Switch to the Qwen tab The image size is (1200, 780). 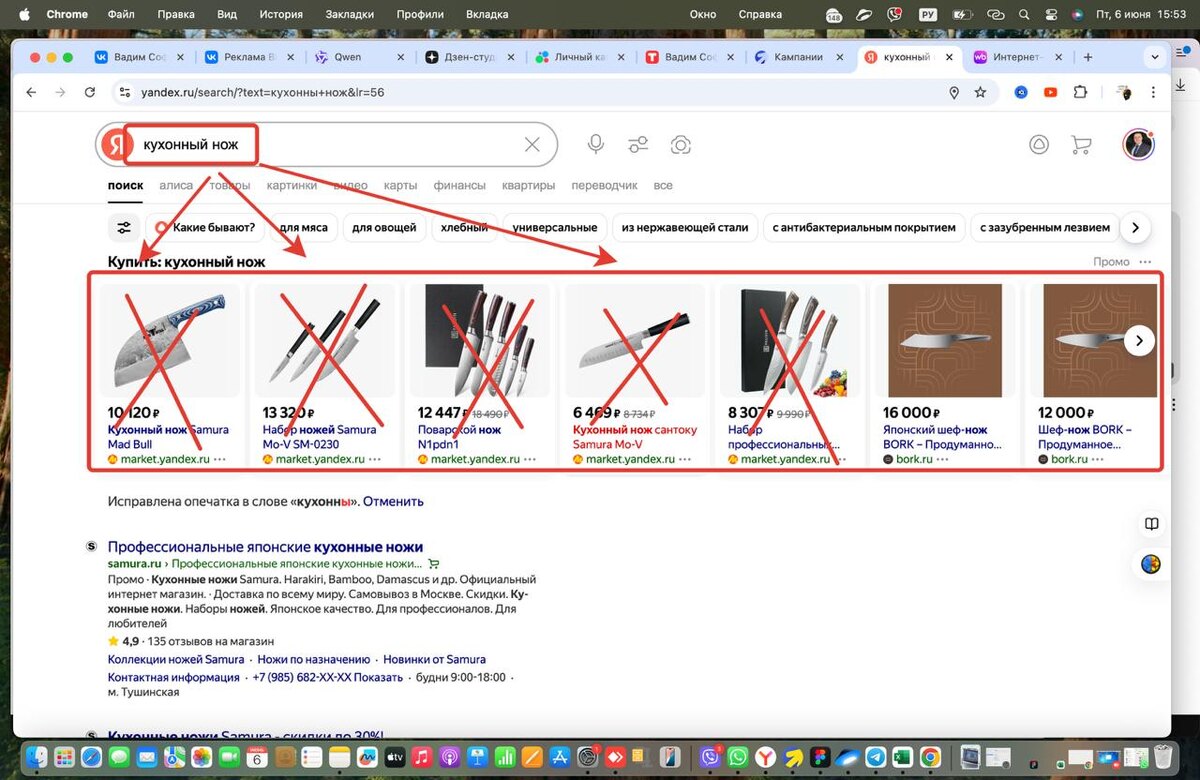358,58
